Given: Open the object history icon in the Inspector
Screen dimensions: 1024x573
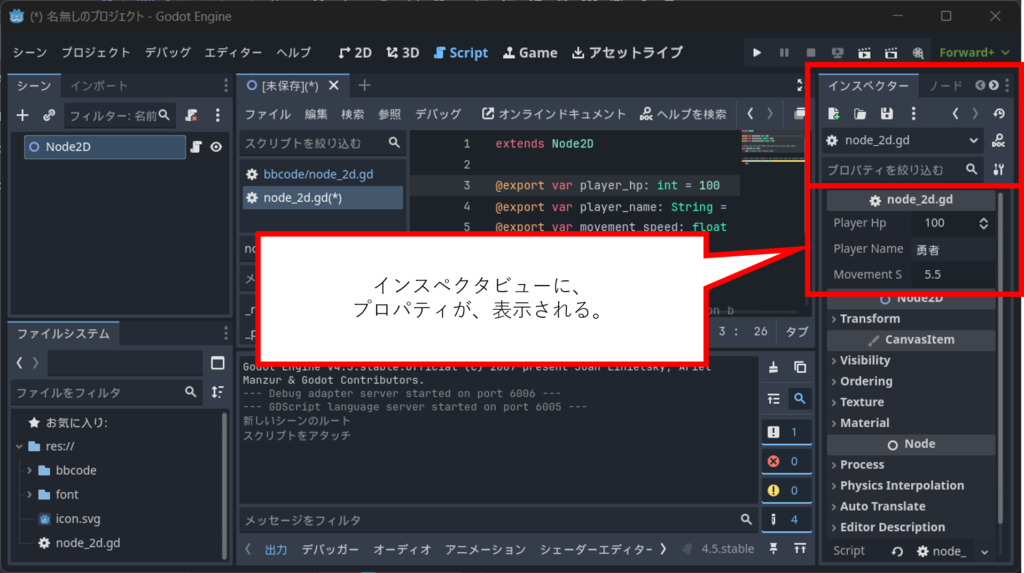Looking at the screenshot, I should pos(998,114).
